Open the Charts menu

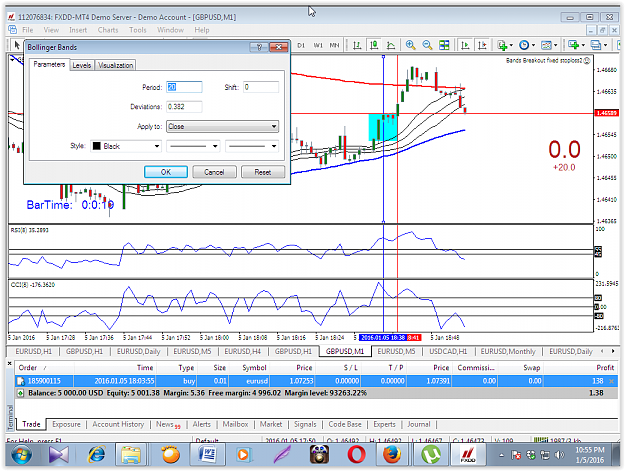coord(108,30)
